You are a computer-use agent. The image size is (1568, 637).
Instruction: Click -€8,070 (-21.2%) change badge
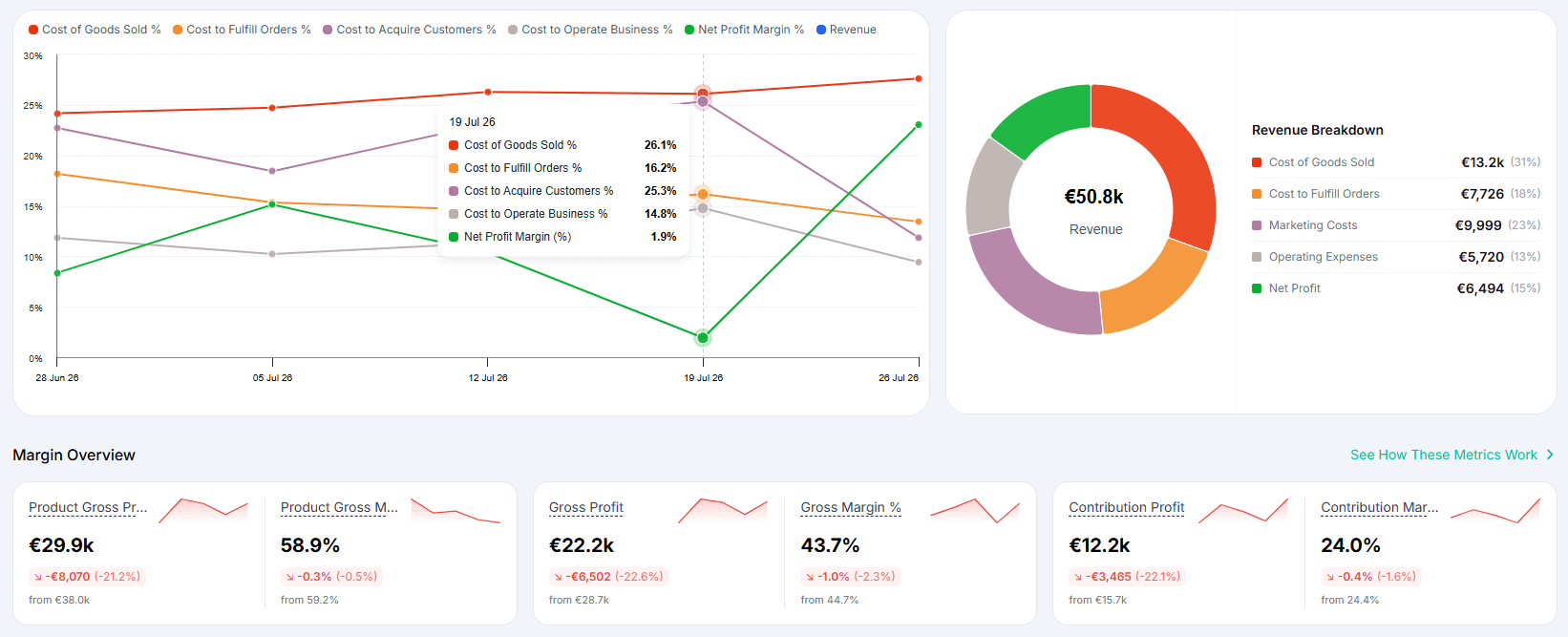[x=86, y=577]
